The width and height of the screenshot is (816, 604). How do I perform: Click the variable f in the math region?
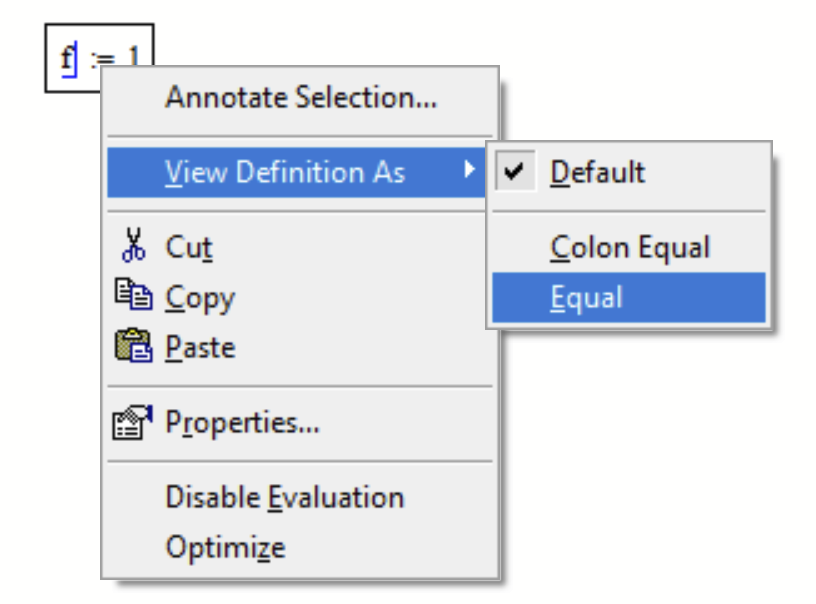(x=67, y=59)
